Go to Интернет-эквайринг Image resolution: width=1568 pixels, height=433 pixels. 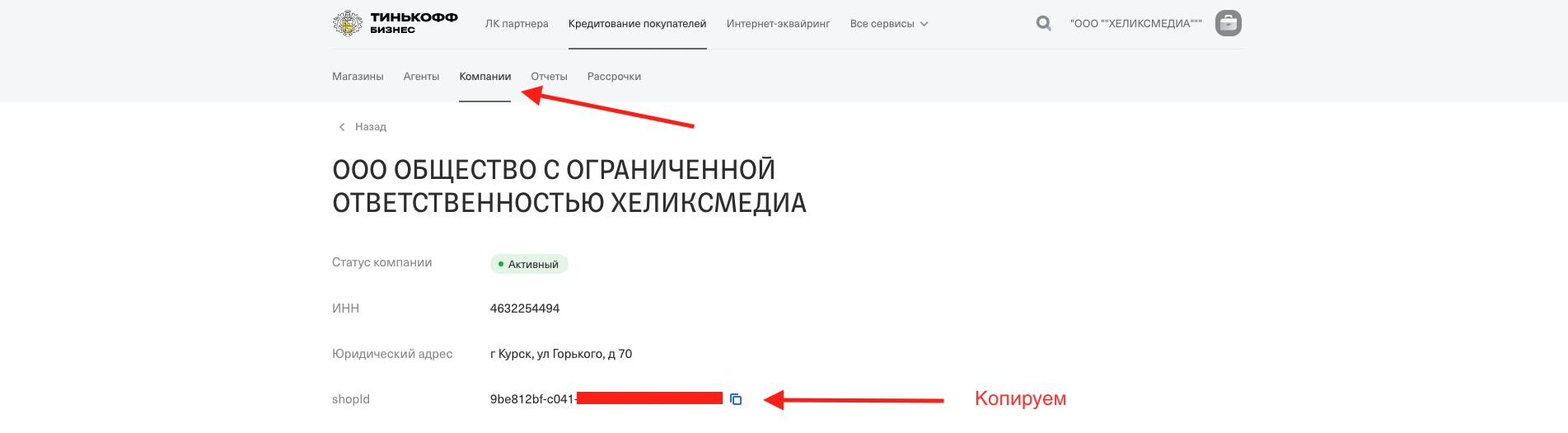pos(778,24)
